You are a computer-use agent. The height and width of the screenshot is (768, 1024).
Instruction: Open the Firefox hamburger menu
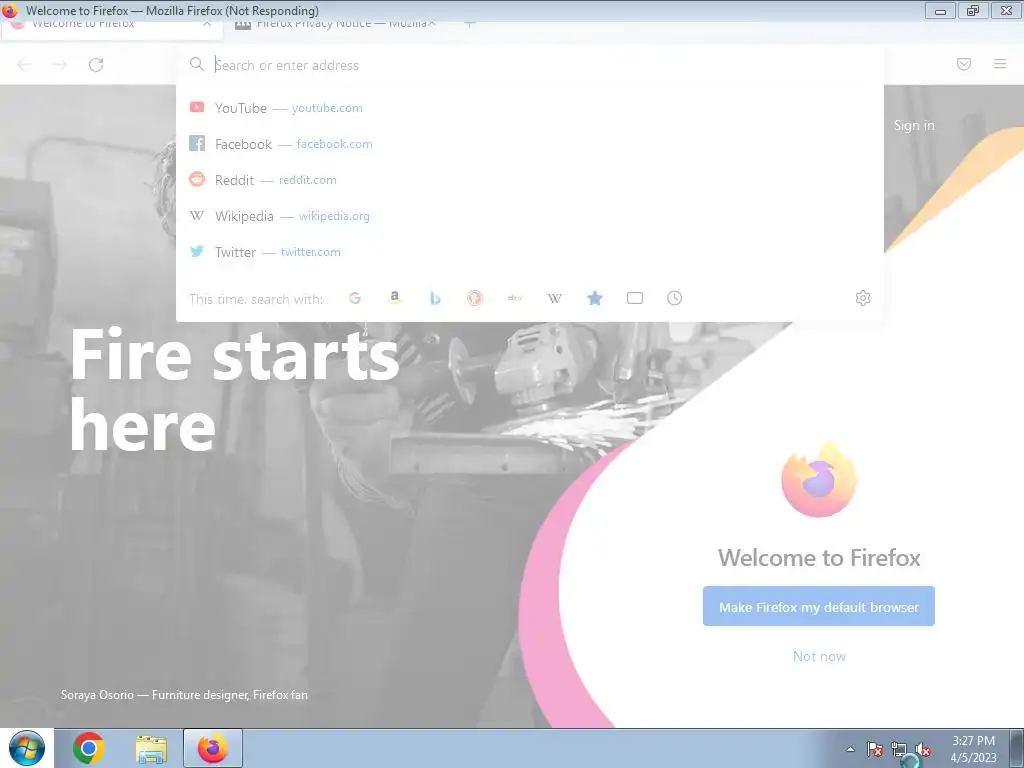tap(1000, 64)
